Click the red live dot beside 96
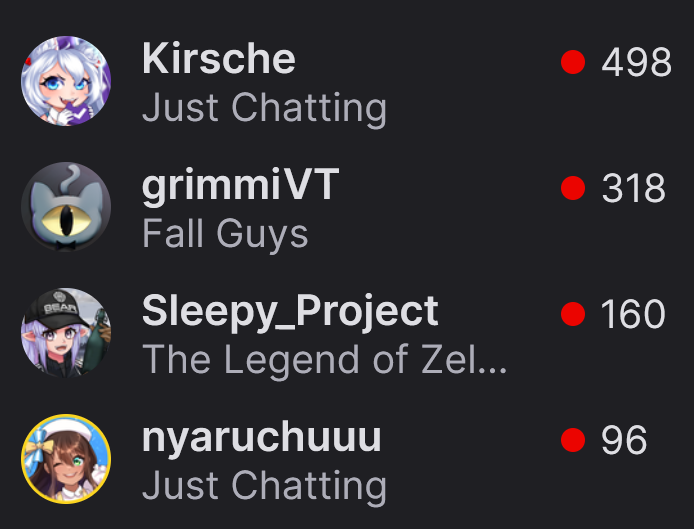The height and width of the screenshot is (529, 694). point(573,440)
